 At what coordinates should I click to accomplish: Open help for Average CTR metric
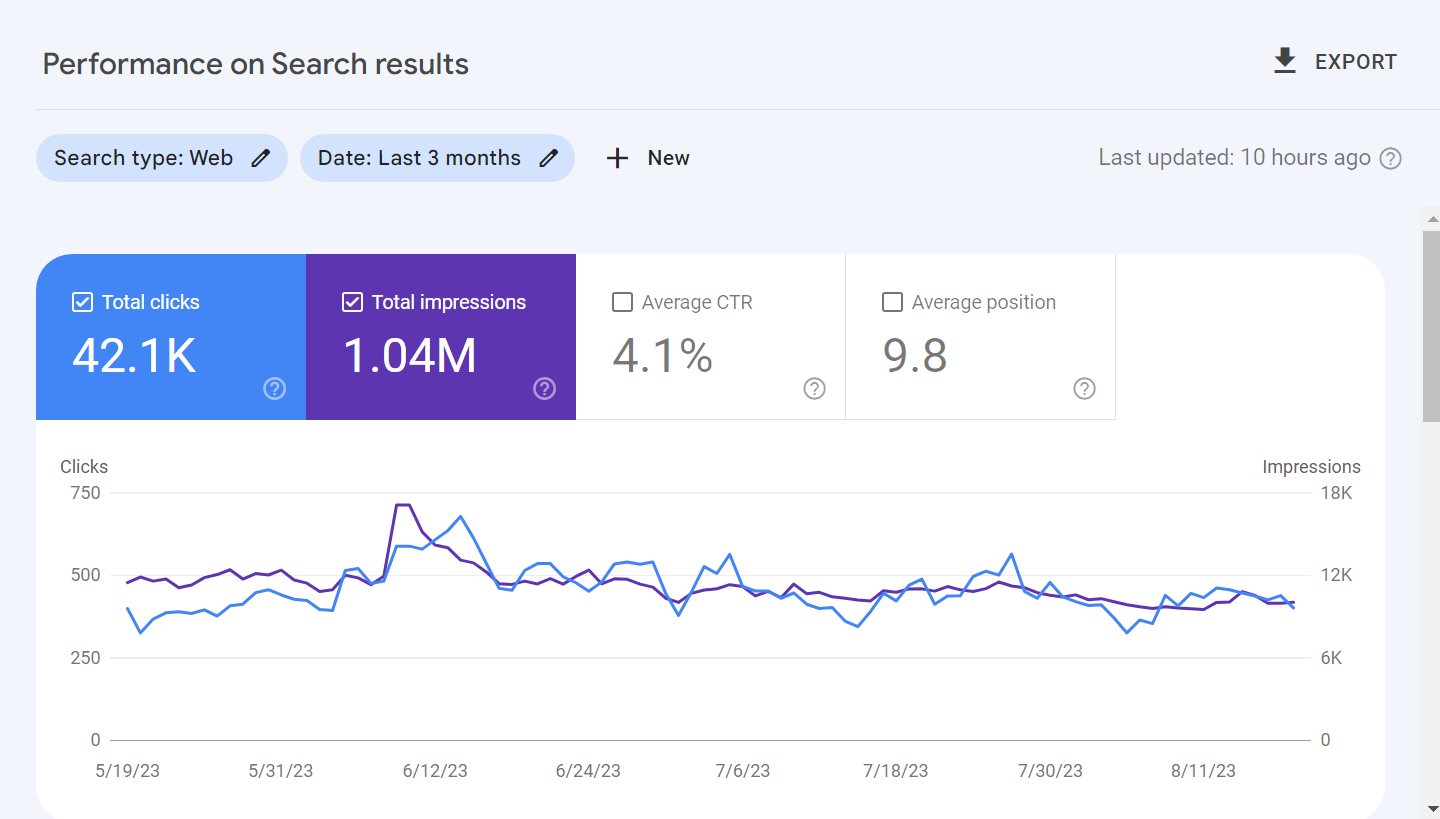(x=814, y=389)
